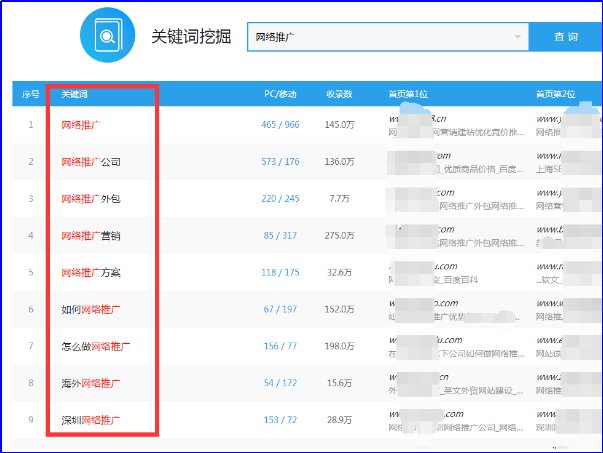
Task: Open first-position result in 海外网络推广 row
Action: 456,383
